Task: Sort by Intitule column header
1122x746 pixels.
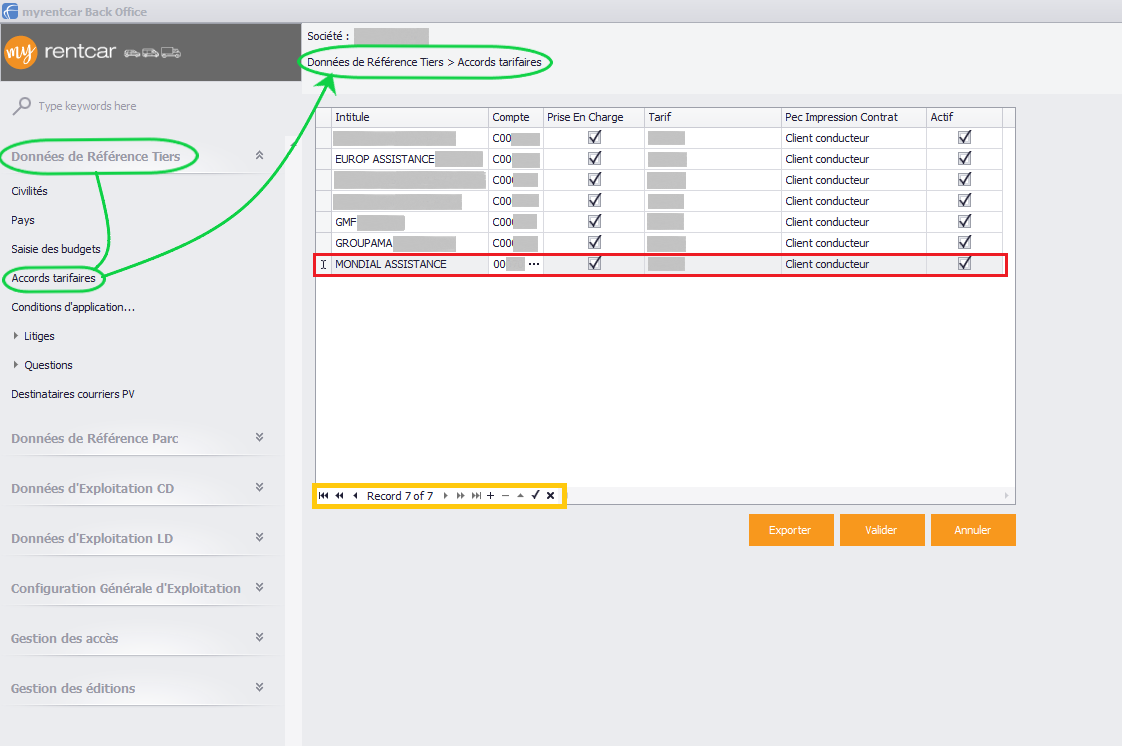Action: pos(410,117)
